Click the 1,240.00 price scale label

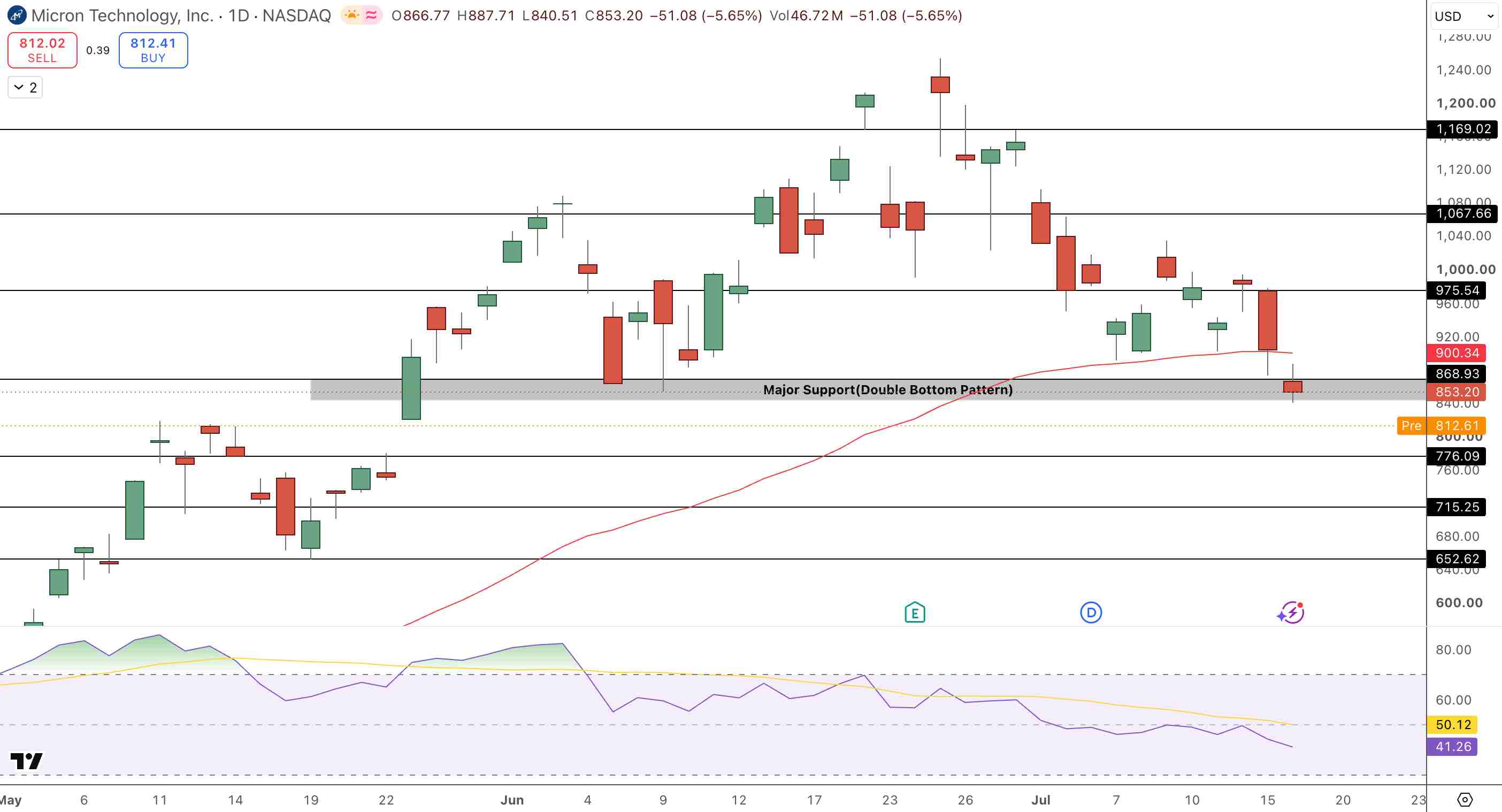coord(1463,70)
